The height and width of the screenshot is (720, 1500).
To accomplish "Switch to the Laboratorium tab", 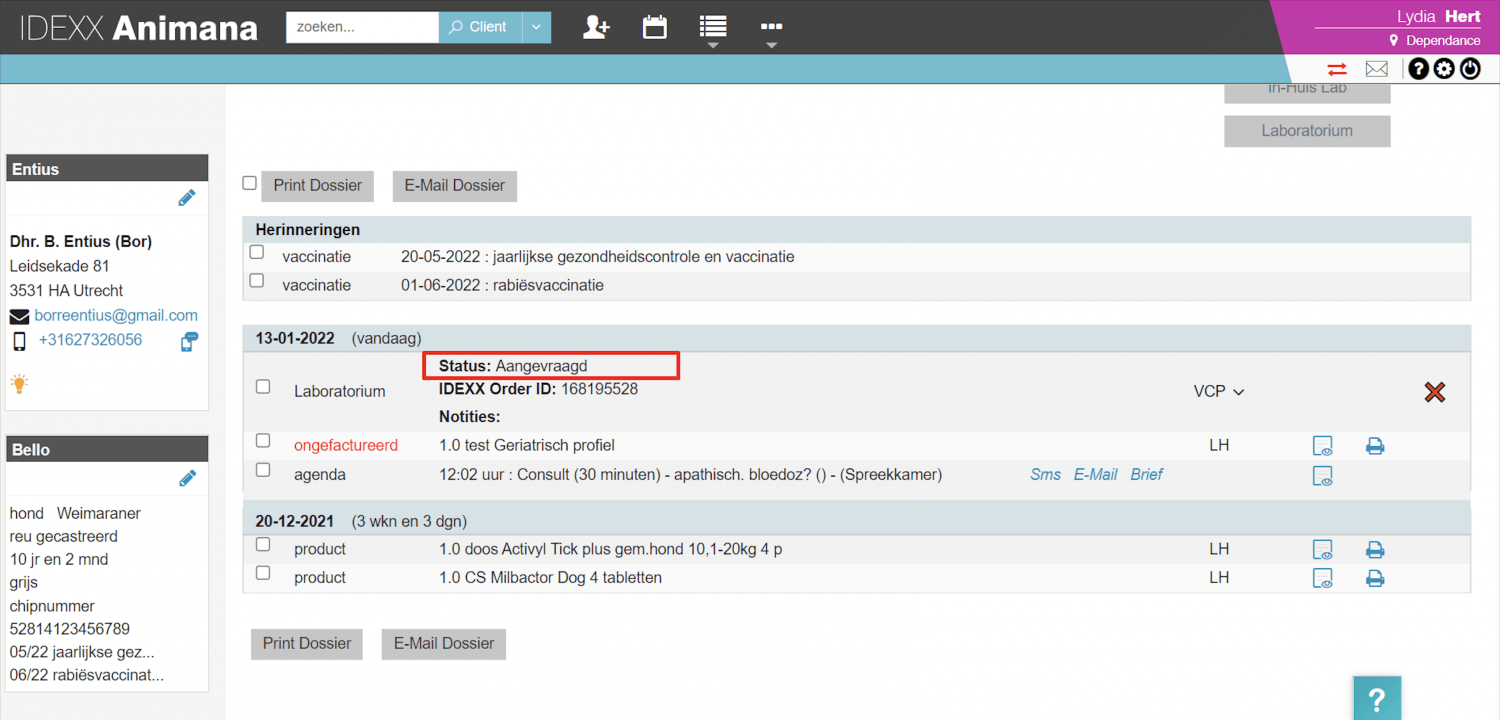I will (x=1307, y=131).
